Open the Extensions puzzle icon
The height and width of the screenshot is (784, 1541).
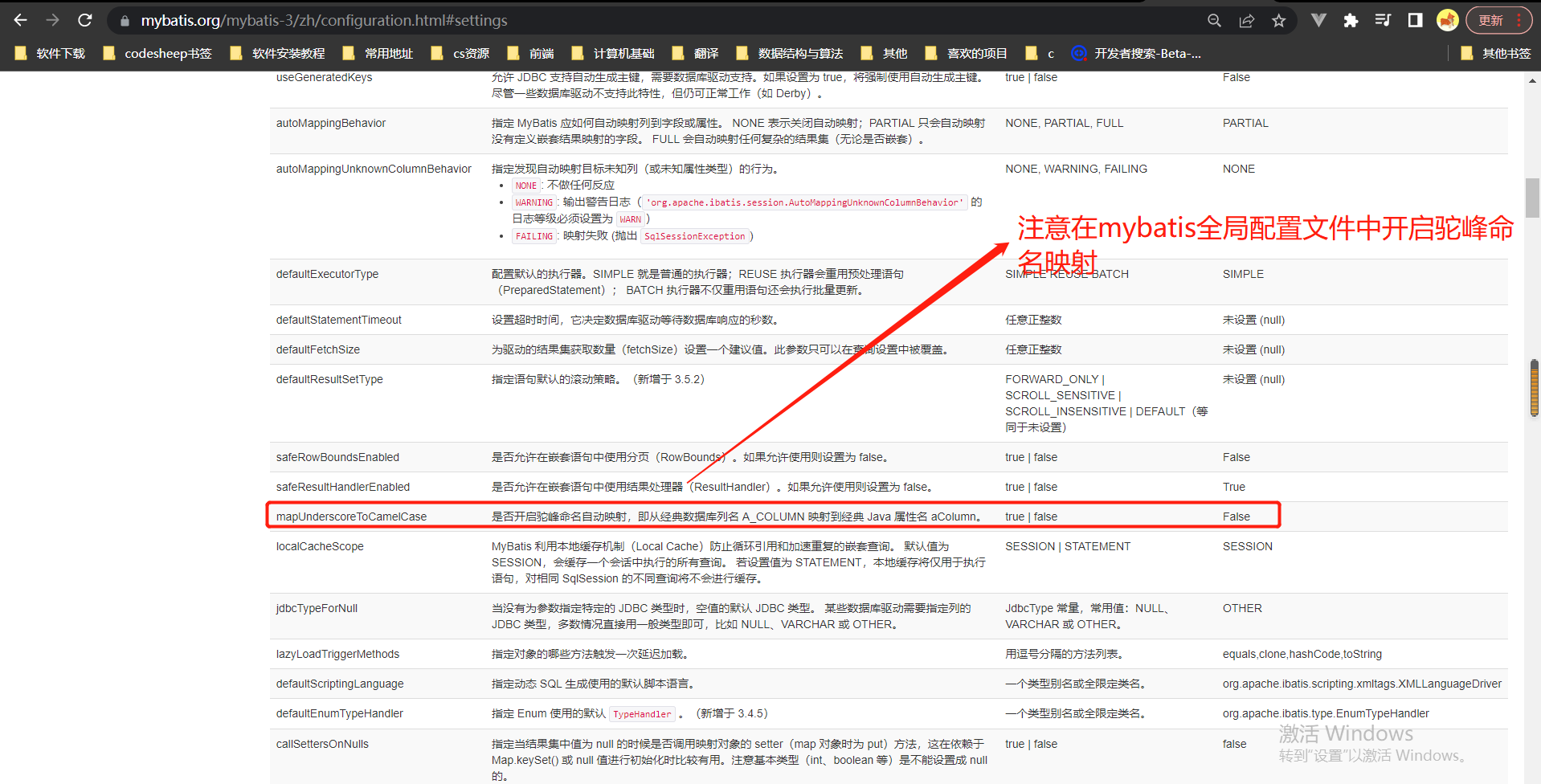point(1351,20)
